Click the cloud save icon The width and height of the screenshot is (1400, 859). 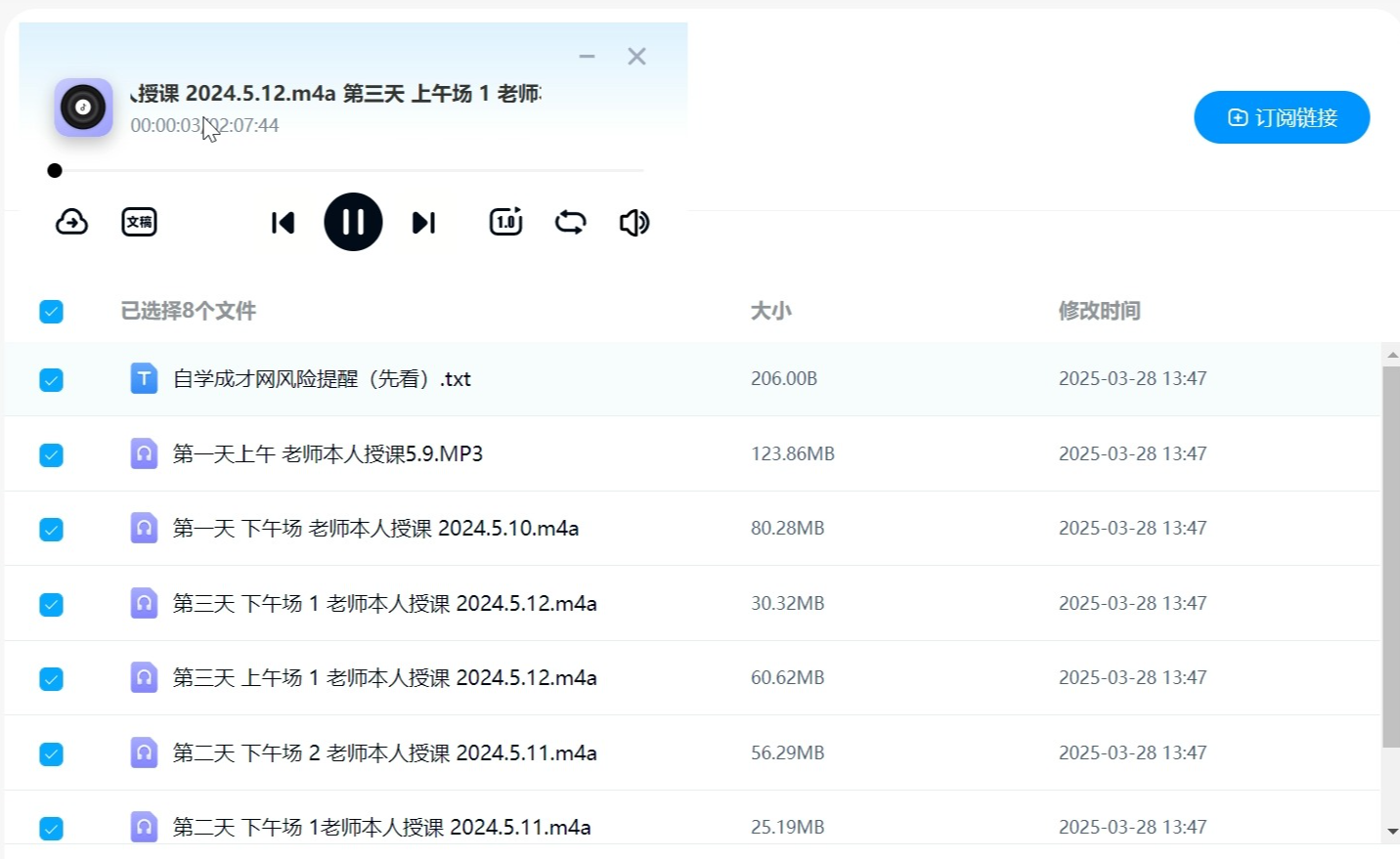click(x=71, y=222)
